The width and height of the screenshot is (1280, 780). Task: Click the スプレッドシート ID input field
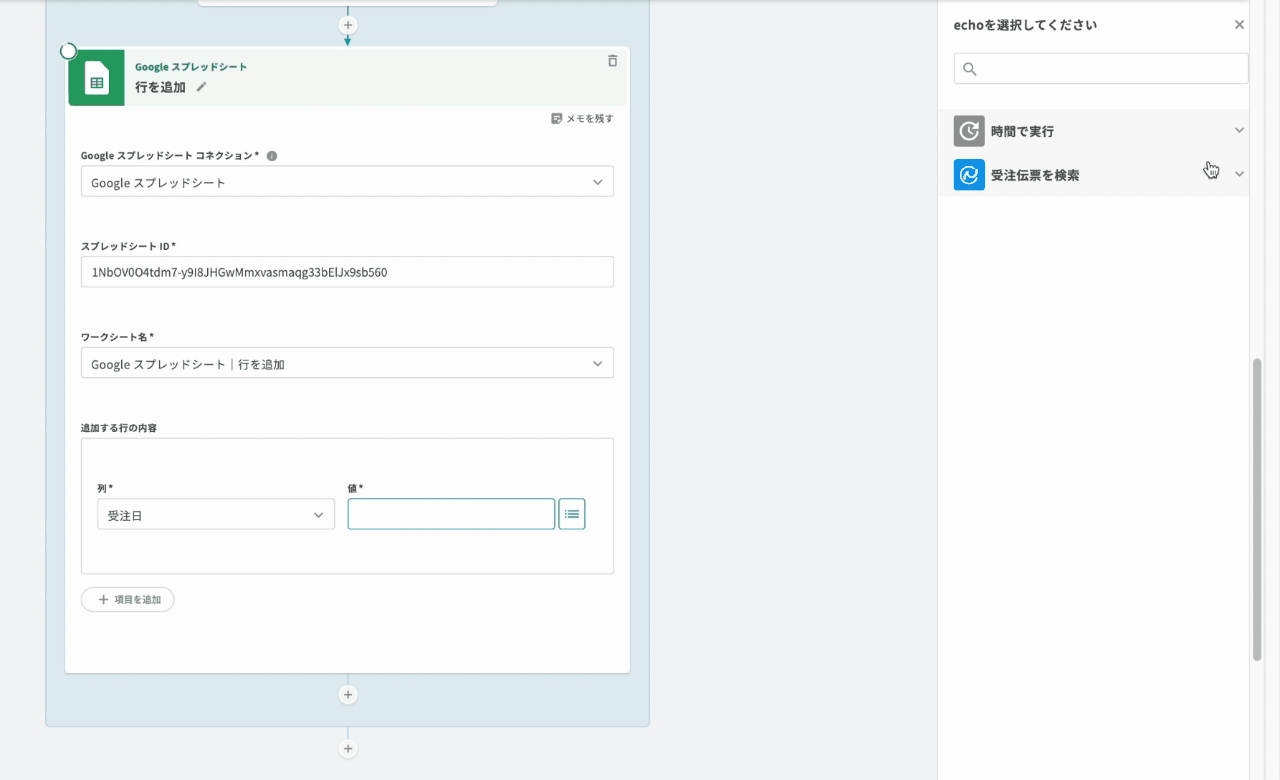point(347,272)
